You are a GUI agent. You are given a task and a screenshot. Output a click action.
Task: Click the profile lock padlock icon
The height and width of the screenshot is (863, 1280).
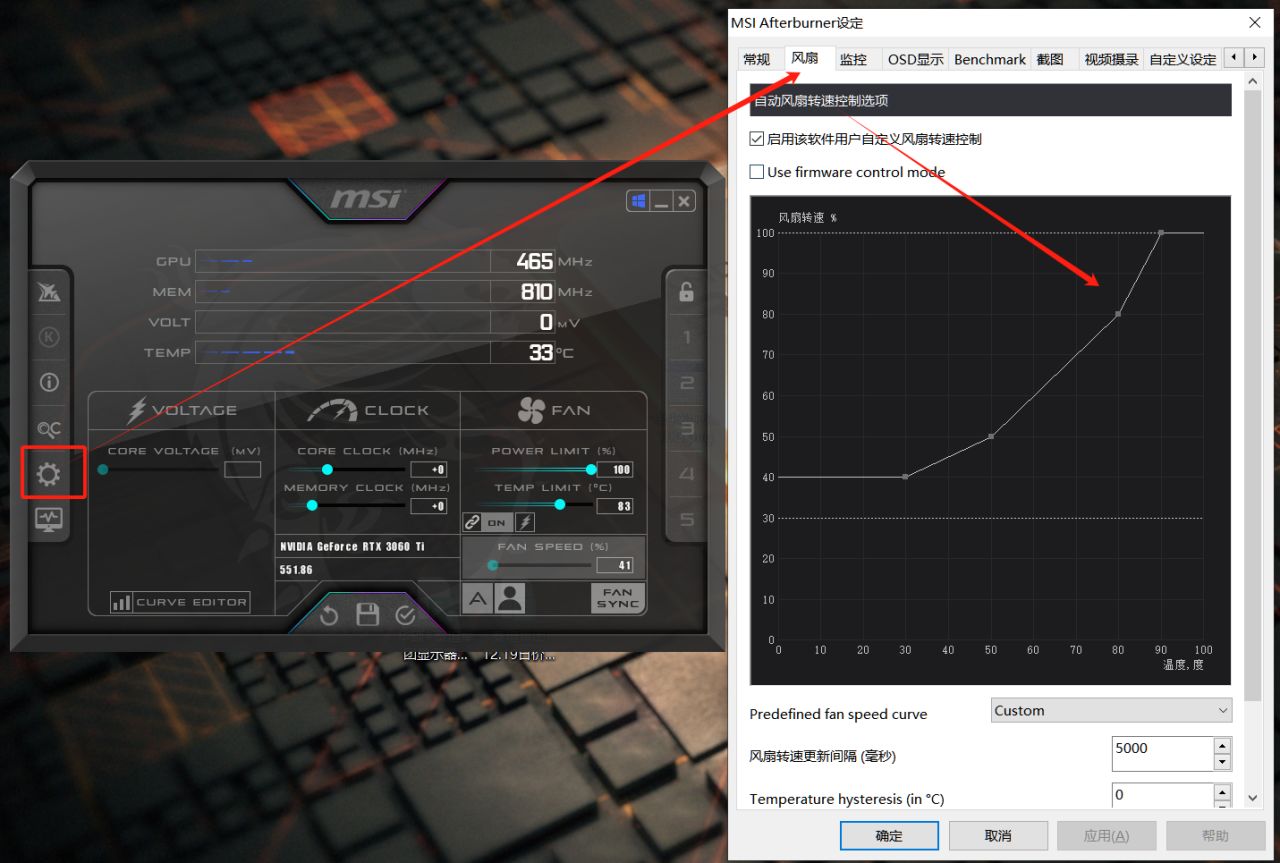tap(686, 292)
